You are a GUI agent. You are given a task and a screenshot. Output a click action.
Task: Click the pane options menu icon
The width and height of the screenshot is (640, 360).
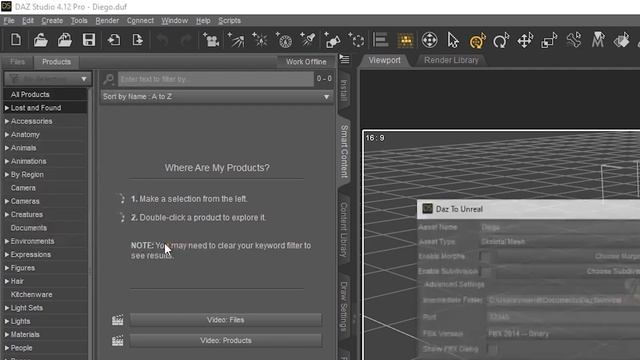(x=344, y=60)
